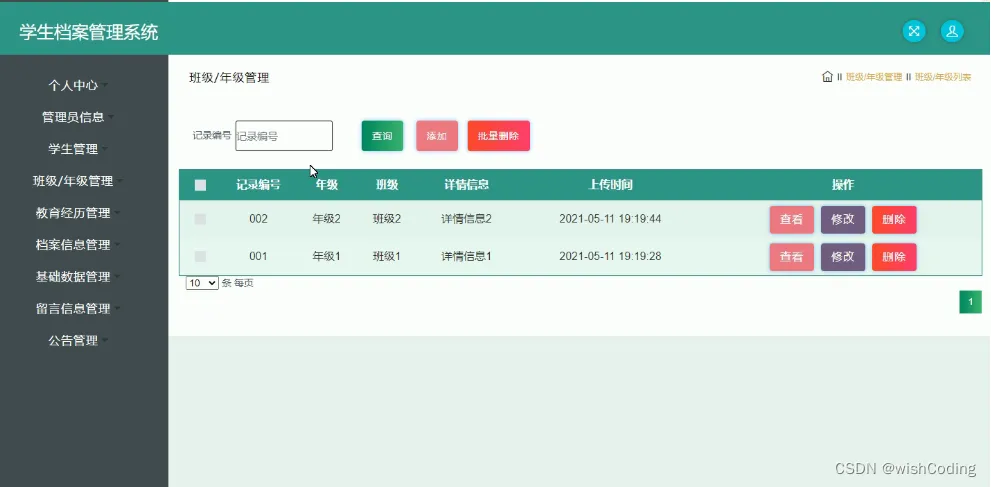Open the 班级/年级管理 sidebar menu
The height and width of the screenshot is (487, 991).
point(78,181)
